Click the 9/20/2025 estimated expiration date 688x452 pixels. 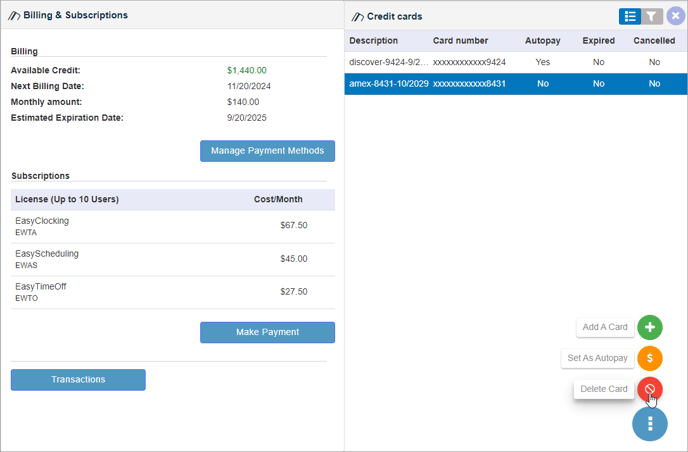247,118
